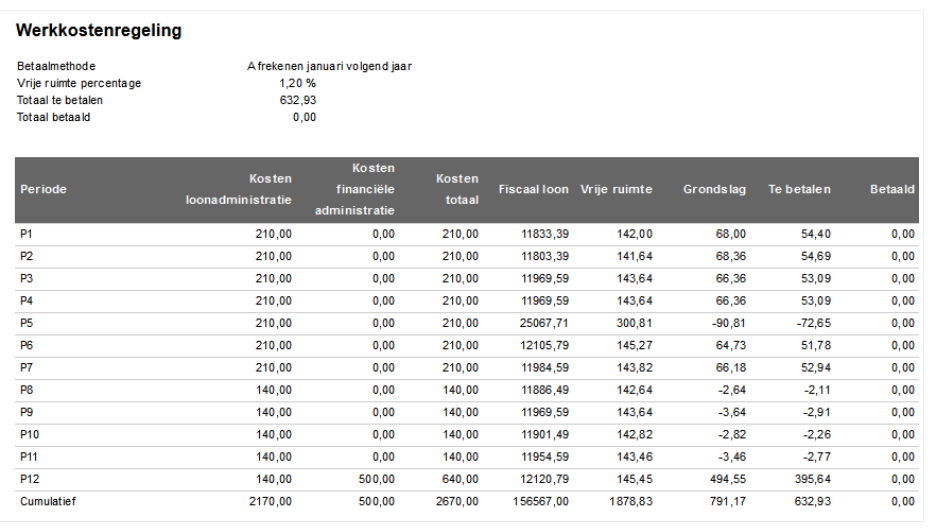The height and width of the screenshot is (531, 940).
Task: Select the P5 row label
Action: pyautogui.click(x=27, y=323)
